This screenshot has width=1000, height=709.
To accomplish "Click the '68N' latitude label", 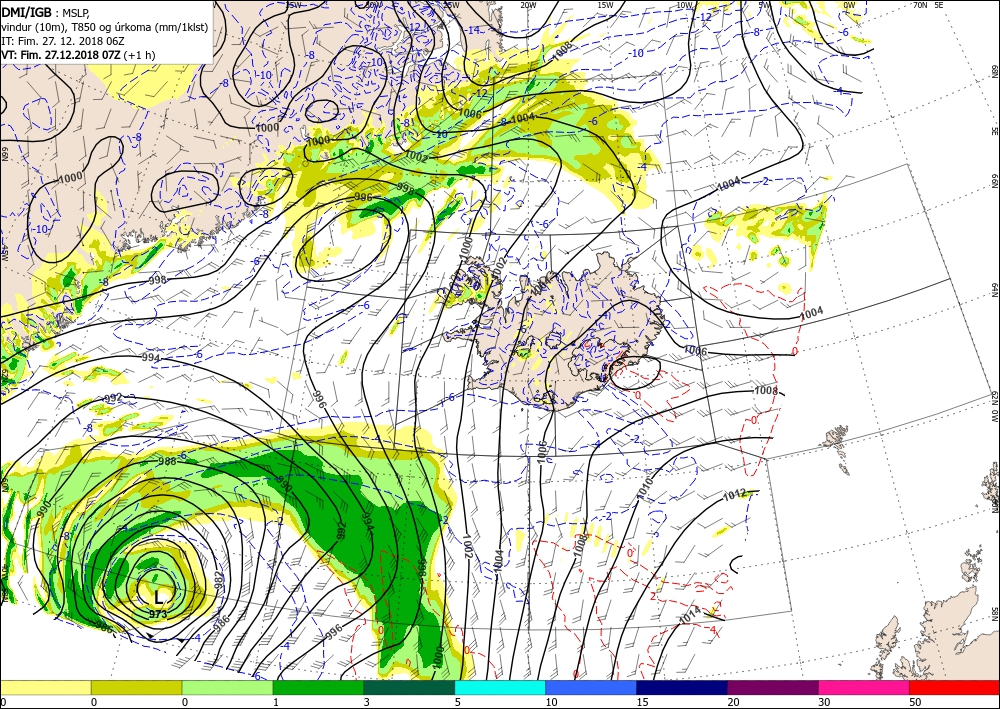I will click(x=994, y=71).
